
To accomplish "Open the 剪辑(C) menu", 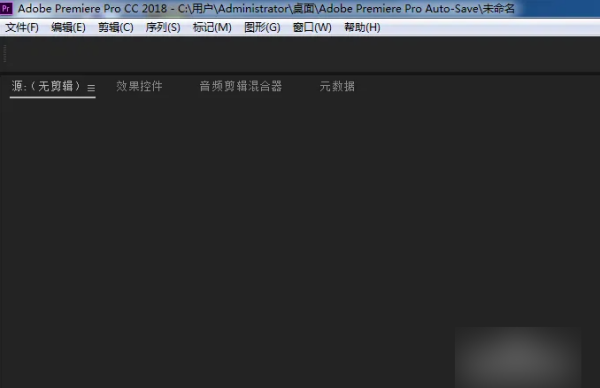I will pyautogui.click(x=116, y=27).
